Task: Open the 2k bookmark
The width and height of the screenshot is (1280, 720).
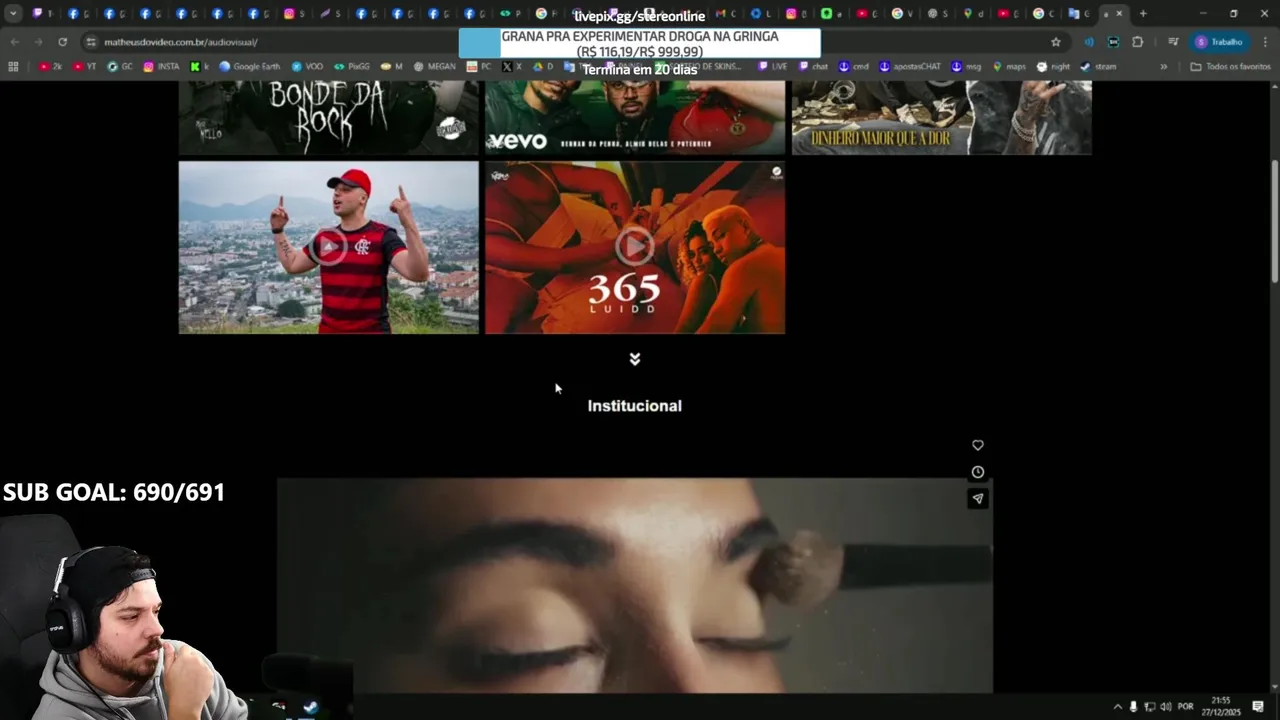Action: (x=50, y=66)
